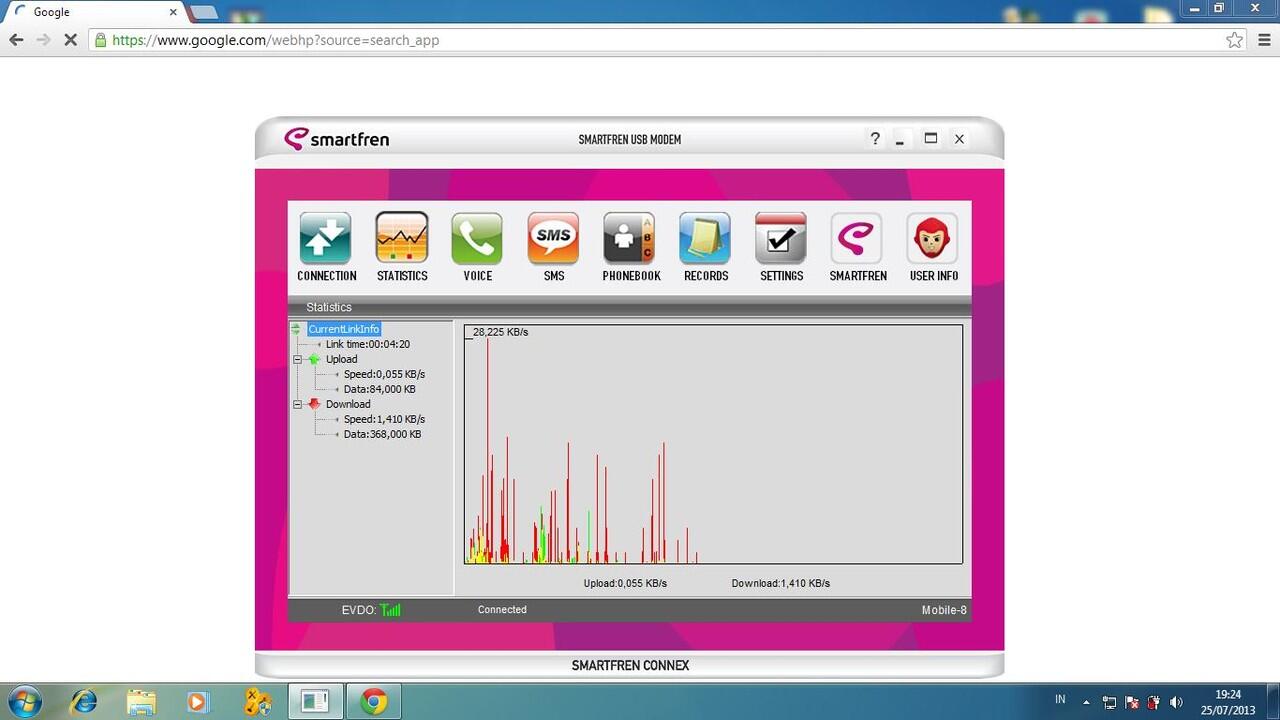Screen dimensions: 1280x720
Task: Click the red Download arrow icon in tree
Action: 314,404
